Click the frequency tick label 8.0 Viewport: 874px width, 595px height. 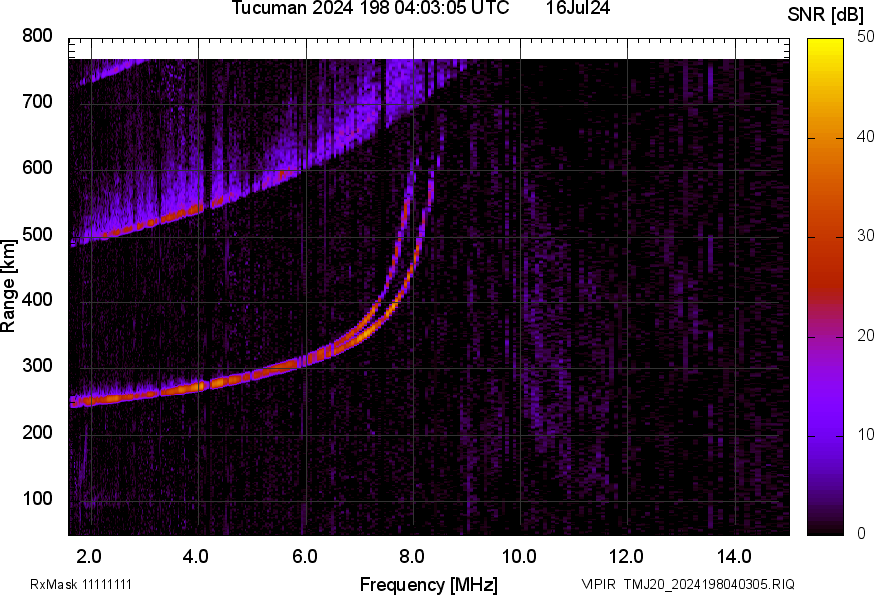tap(411, 556)
